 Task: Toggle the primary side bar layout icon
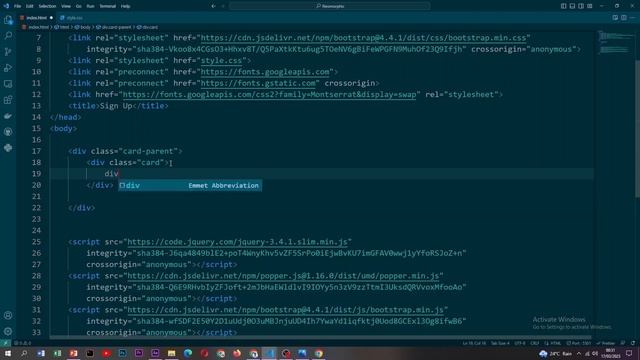coord(563,6)
